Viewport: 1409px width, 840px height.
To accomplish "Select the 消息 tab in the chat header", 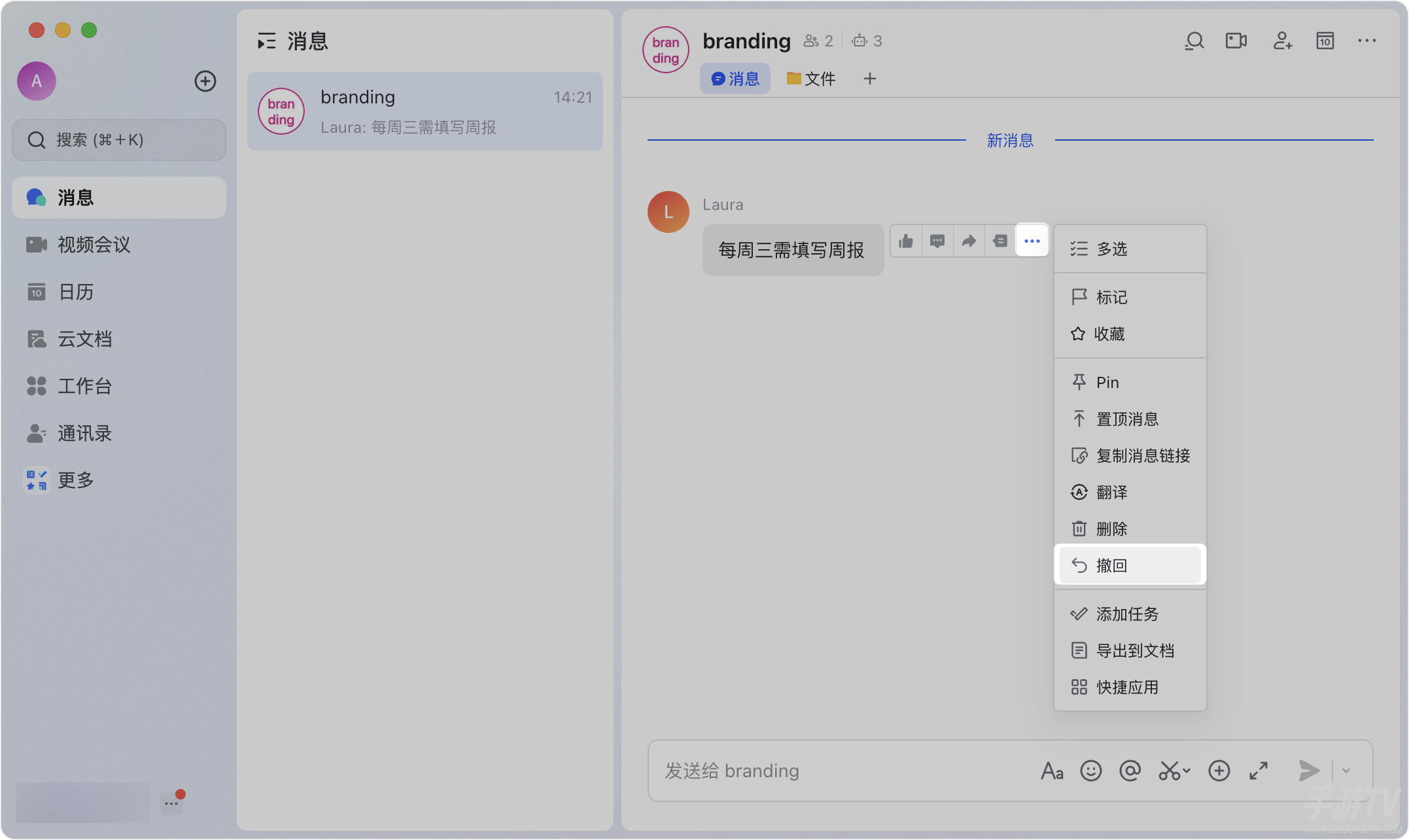I will [x=735, y=79].
